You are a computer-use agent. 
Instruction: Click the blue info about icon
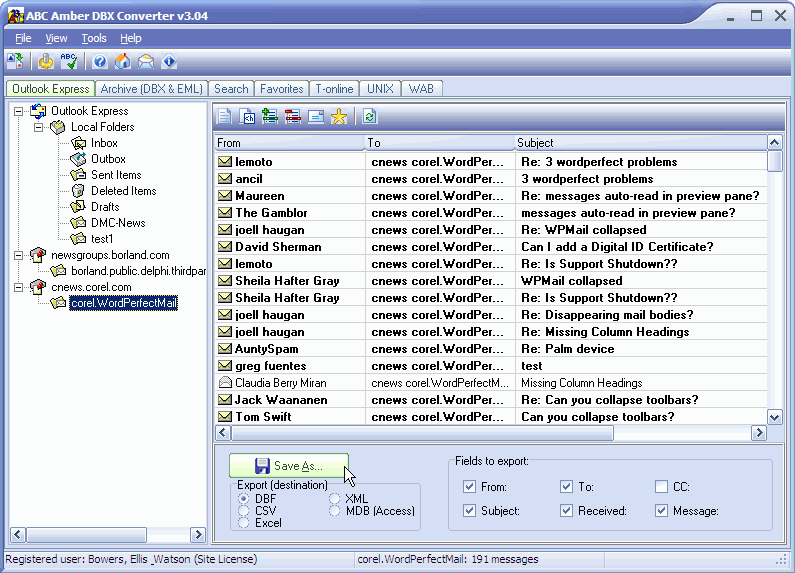tap(169, 61)
